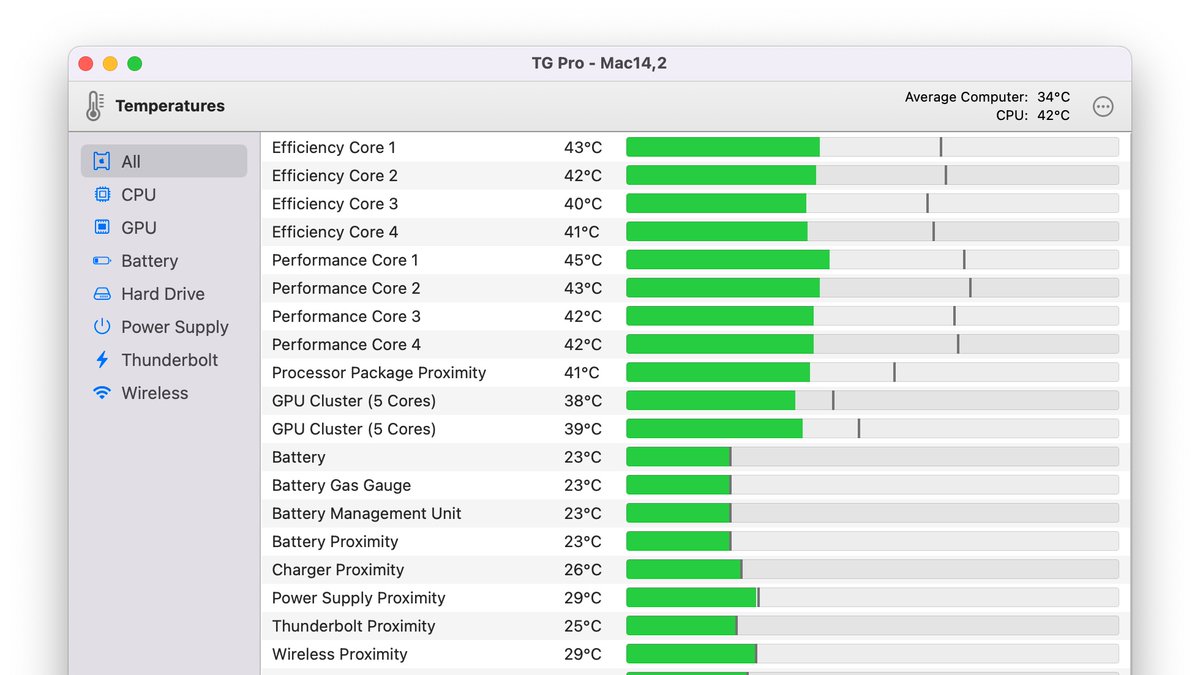Show the Battery sensors category
1200x675 pixels.
click(x=150, y=261)
